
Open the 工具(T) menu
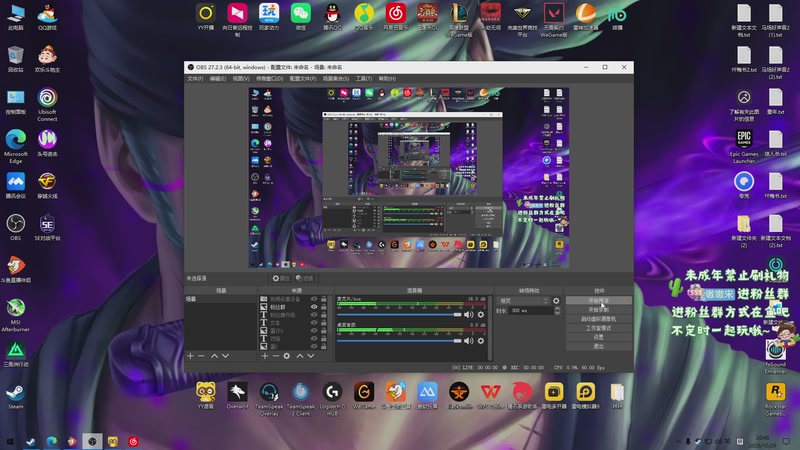click(x=364, y=79)
